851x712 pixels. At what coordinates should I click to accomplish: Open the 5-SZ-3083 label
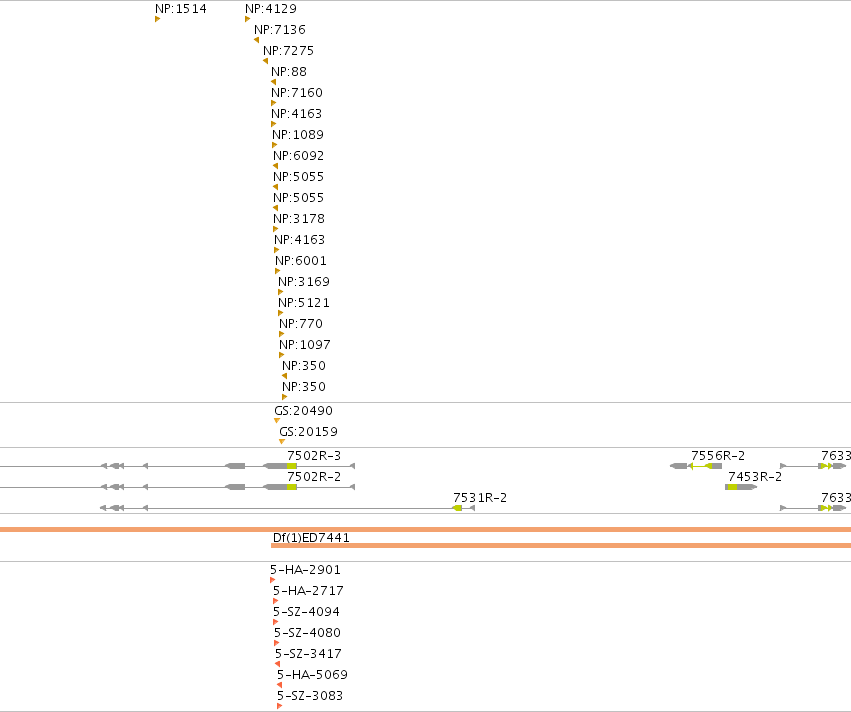pyautogui.click(x=310, y=696)
